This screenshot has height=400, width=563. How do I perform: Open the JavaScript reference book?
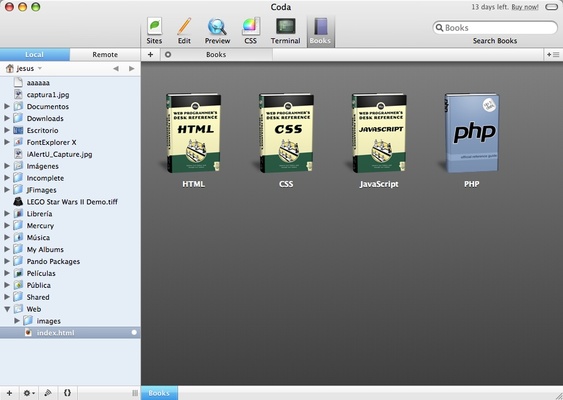point(379,133)
